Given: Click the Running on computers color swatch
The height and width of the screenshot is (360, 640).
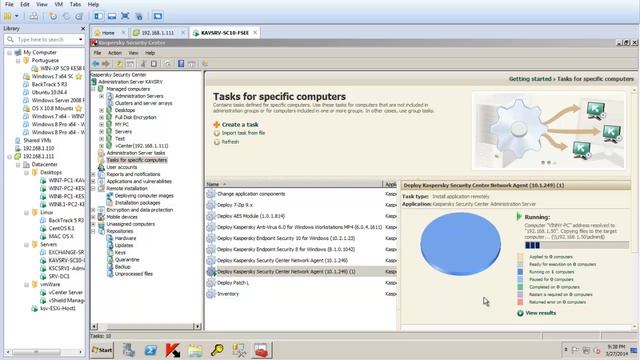Looking at the screenshot, I should [x=520, y=272].
